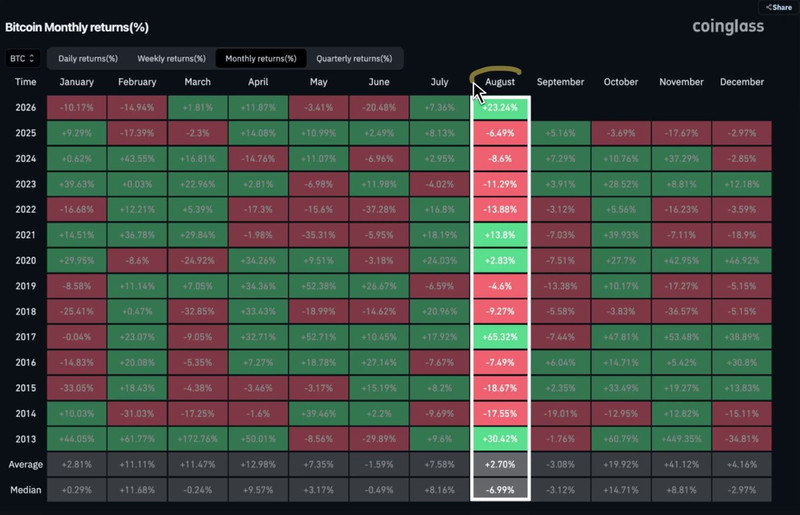Image resolution: width=800 pixels, height=515 pixels.
Task: Select the August Median -6.99% cell
Action: pos(500,490)
